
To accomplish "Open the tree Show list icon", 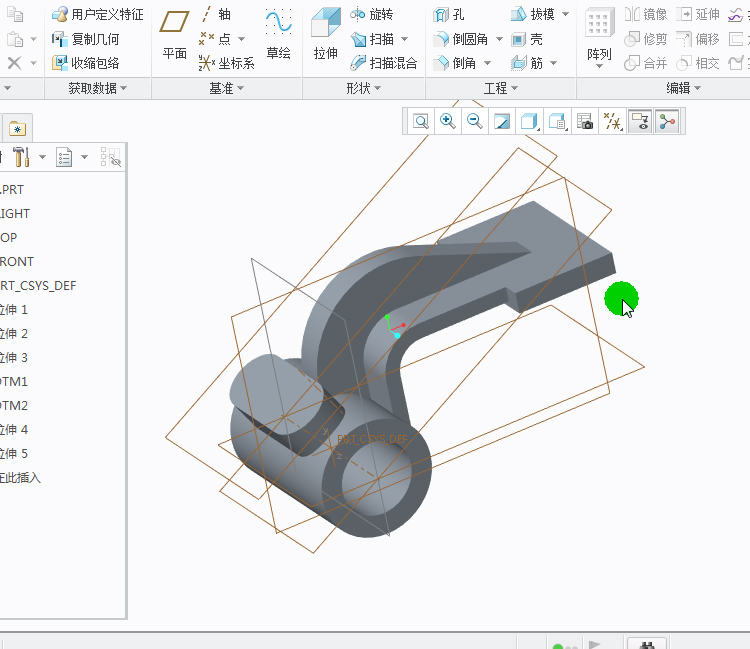I will [x=64, y=157].
